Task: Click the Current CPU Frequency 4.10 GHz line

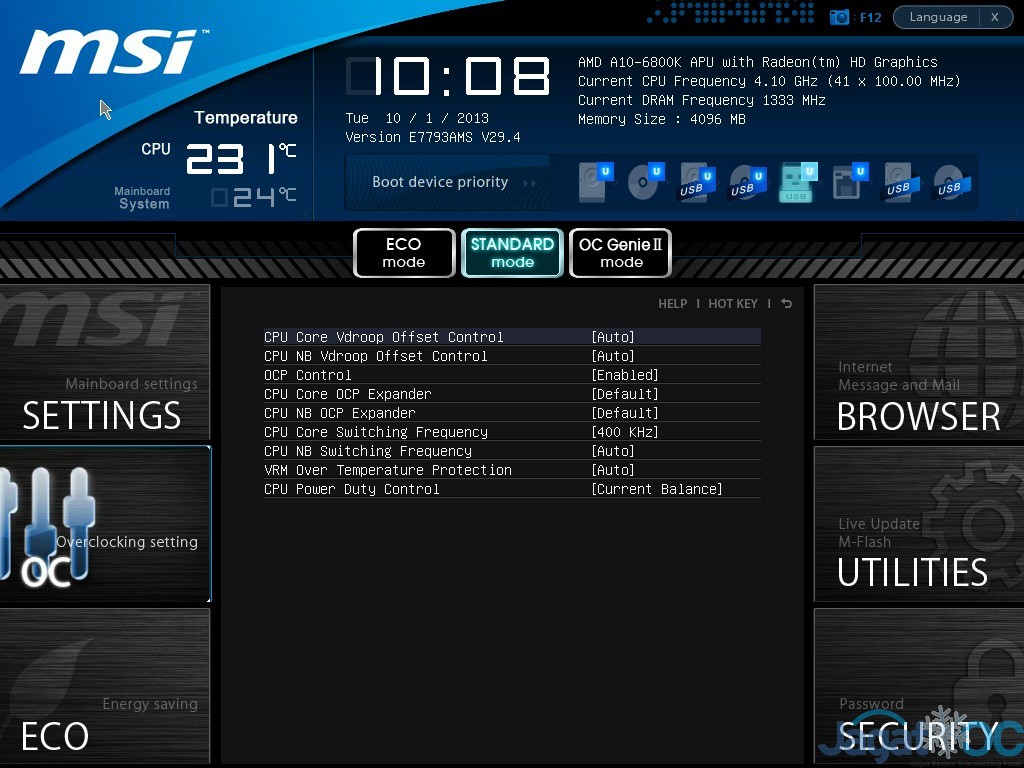Action: point(769,81)
